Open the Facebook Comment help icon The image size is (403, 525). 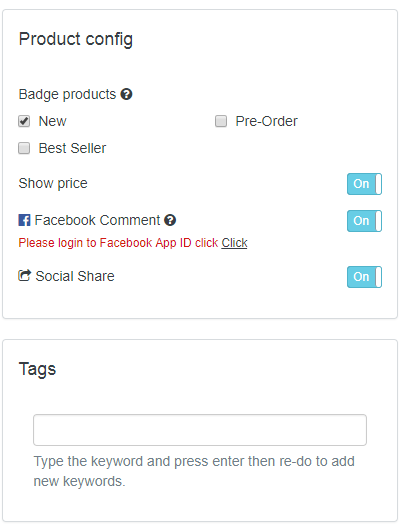coord(170,220)
